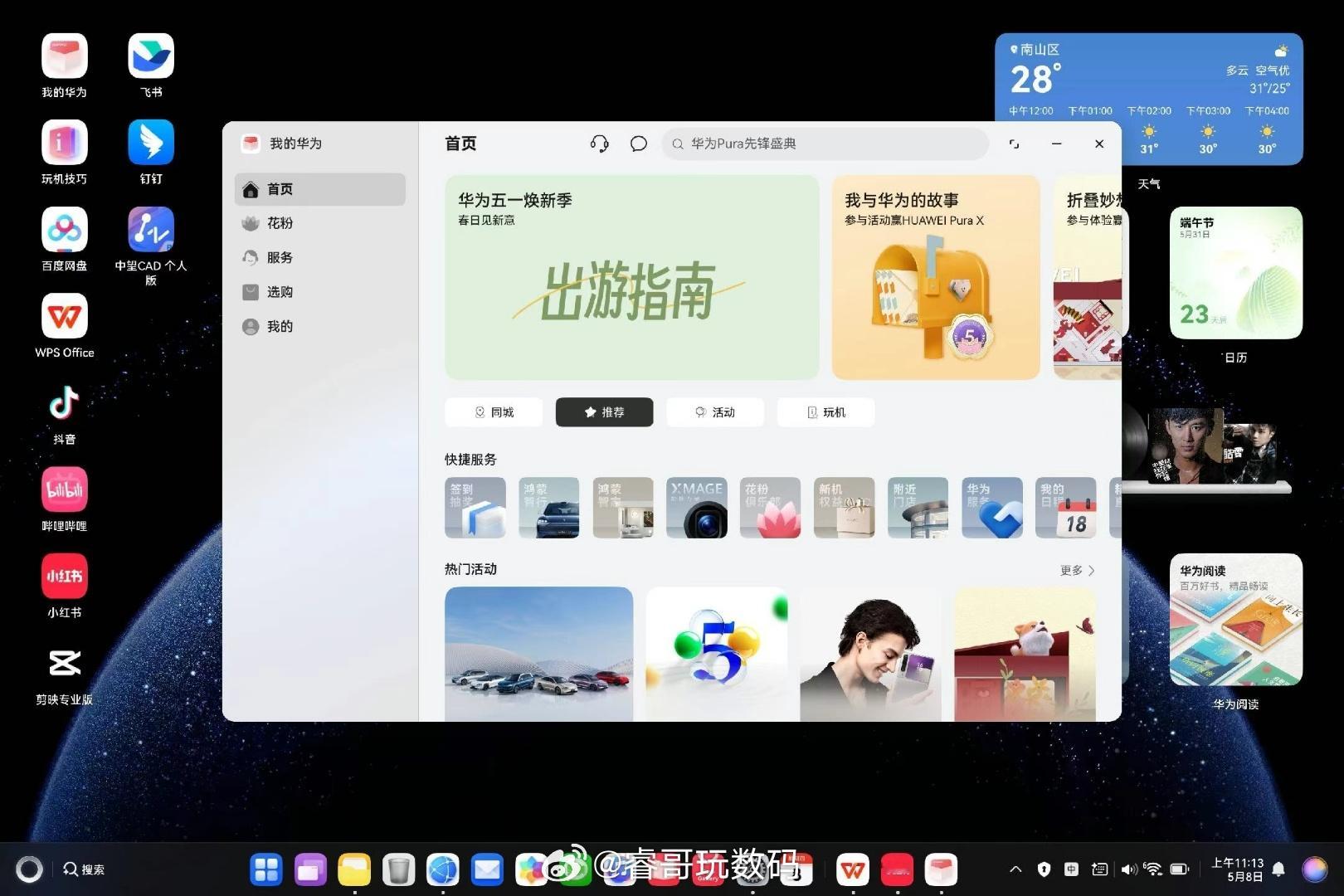Open 我的 in the sidebar

click(320, 326)
